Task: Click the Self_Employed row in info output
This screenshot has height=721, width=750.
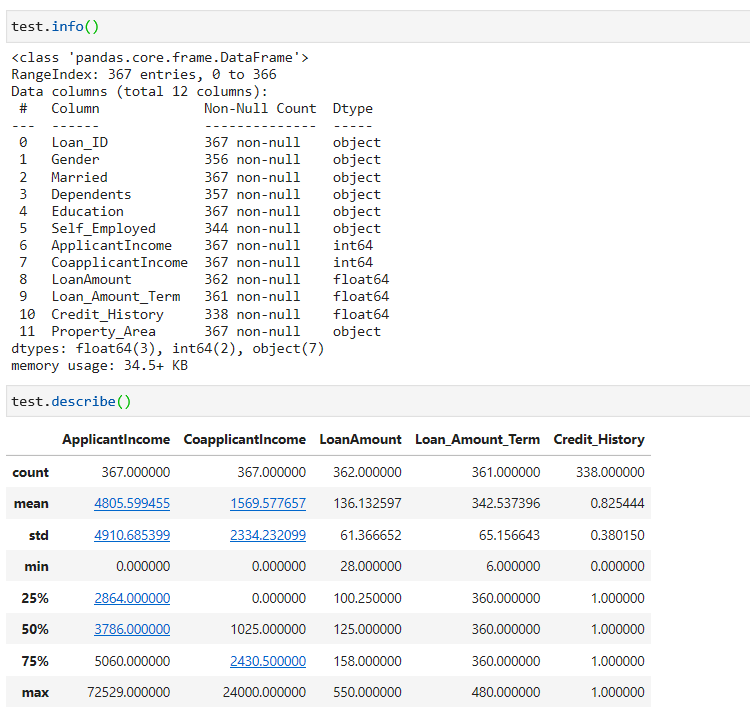Action: pyautogui.click(x=200, y=228)
